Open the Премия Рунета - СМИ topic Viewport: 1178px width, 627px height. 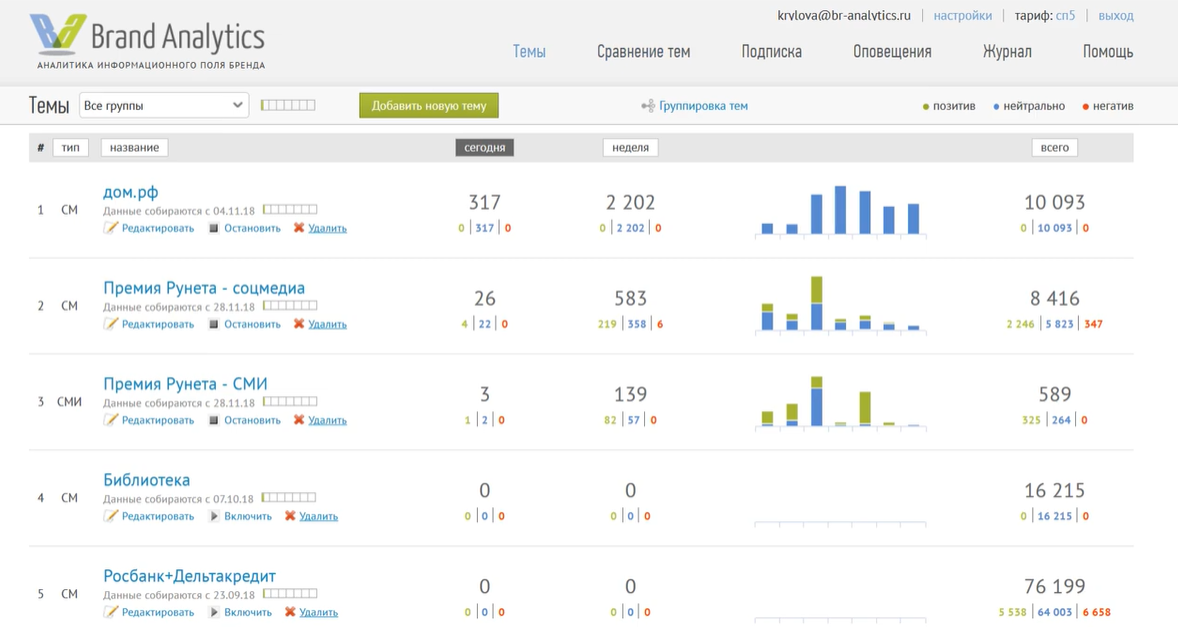(x=185, y=384)
